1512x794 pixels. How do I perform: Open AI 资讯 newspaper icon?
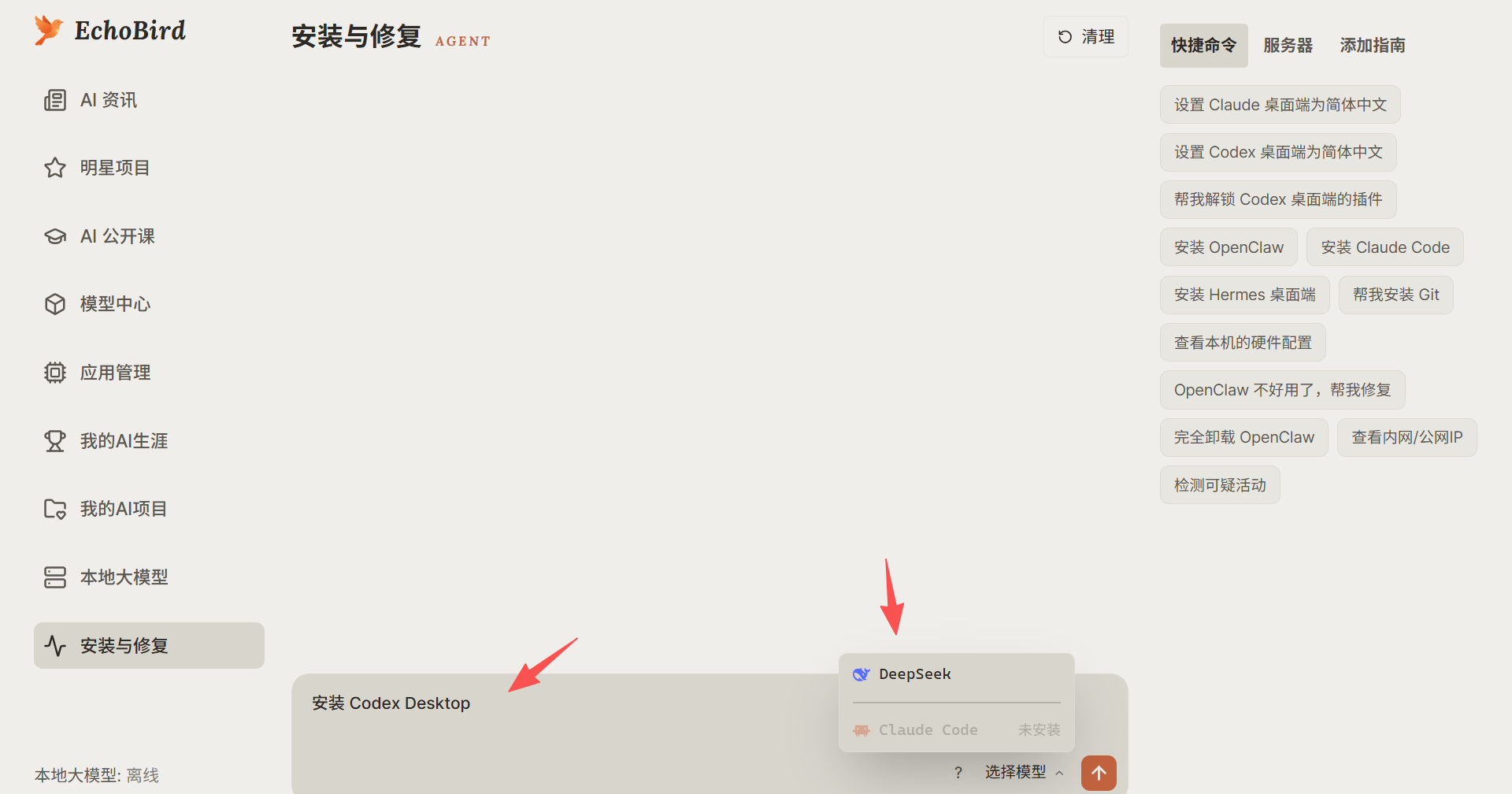point(55,100)
